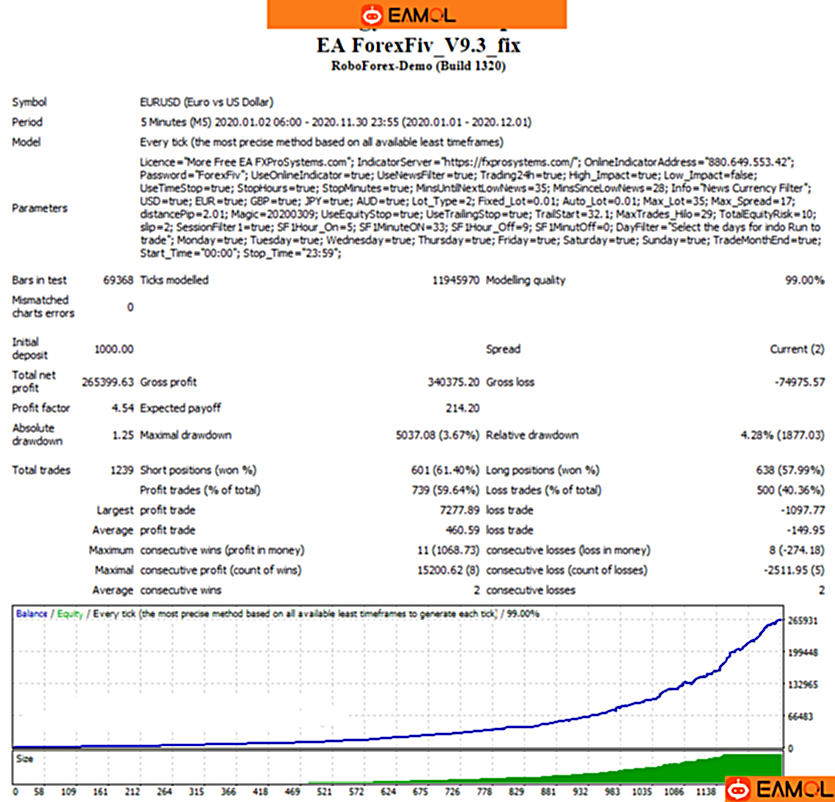Click the gross loss value -74975.57
Screen dimensions: 835x802
click(800, 382)
